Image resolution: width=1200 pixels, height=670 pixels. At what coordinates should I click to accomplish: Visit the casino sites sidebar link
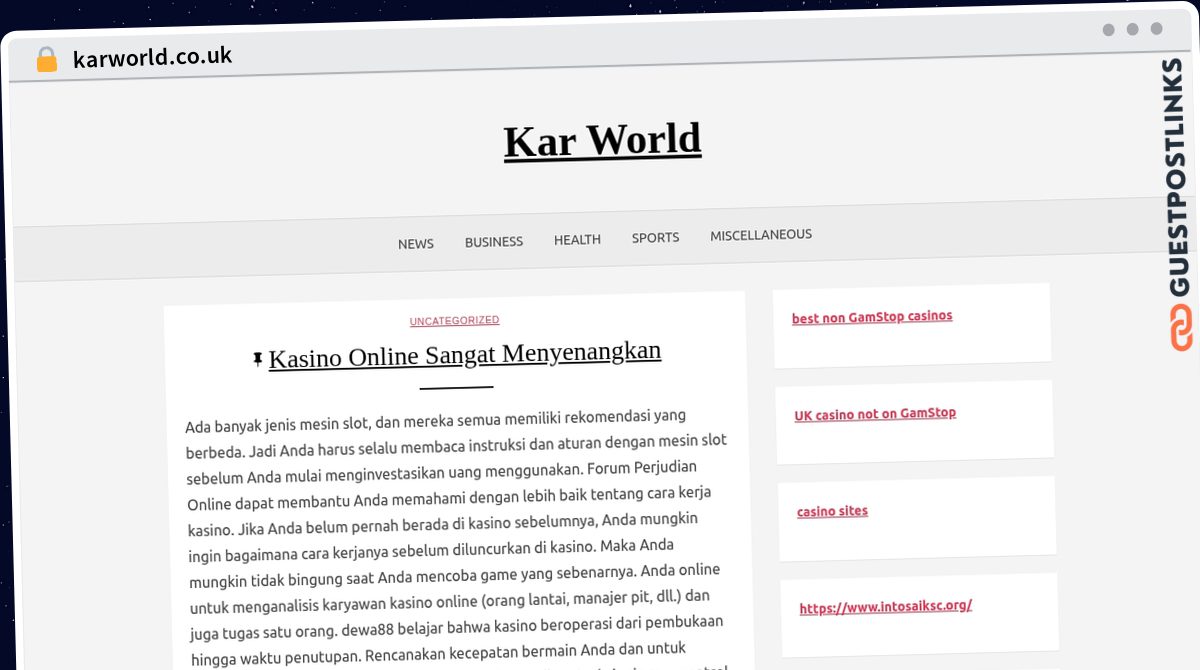[x=832, y=511]
